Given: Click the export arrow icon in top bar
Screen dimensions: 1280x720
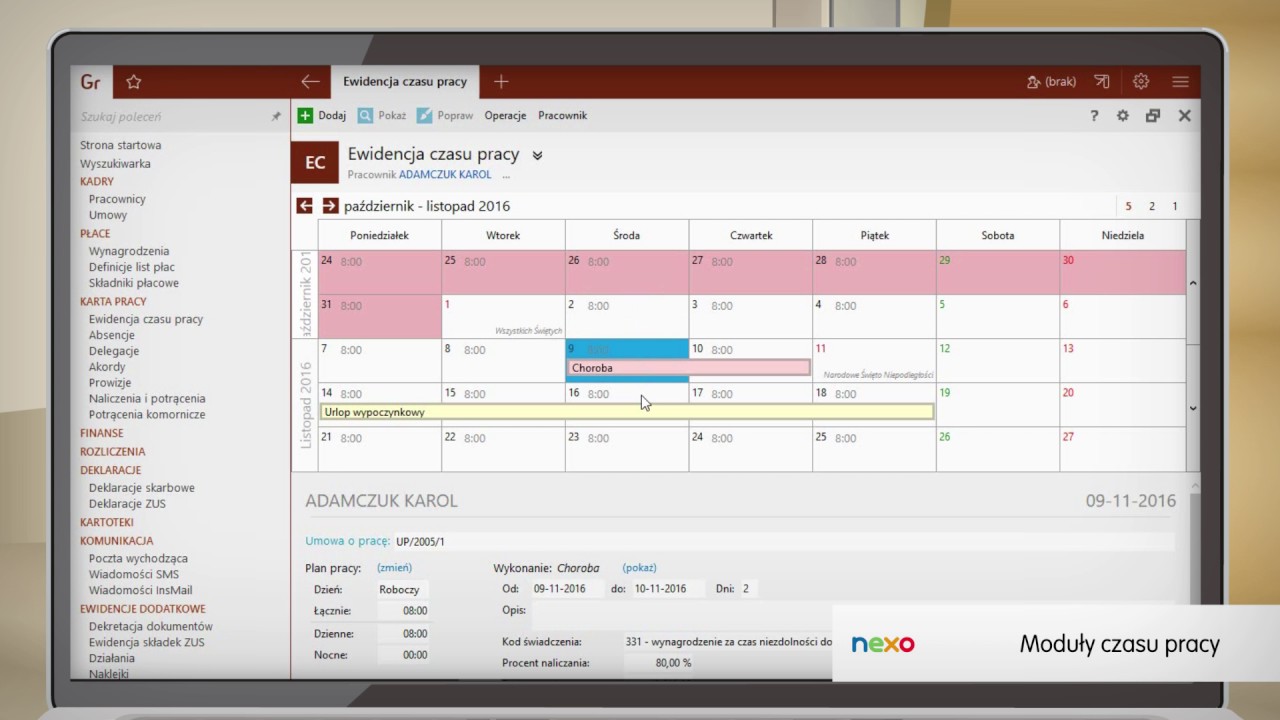Looking at the screenshot, I should click(1101, 82).
